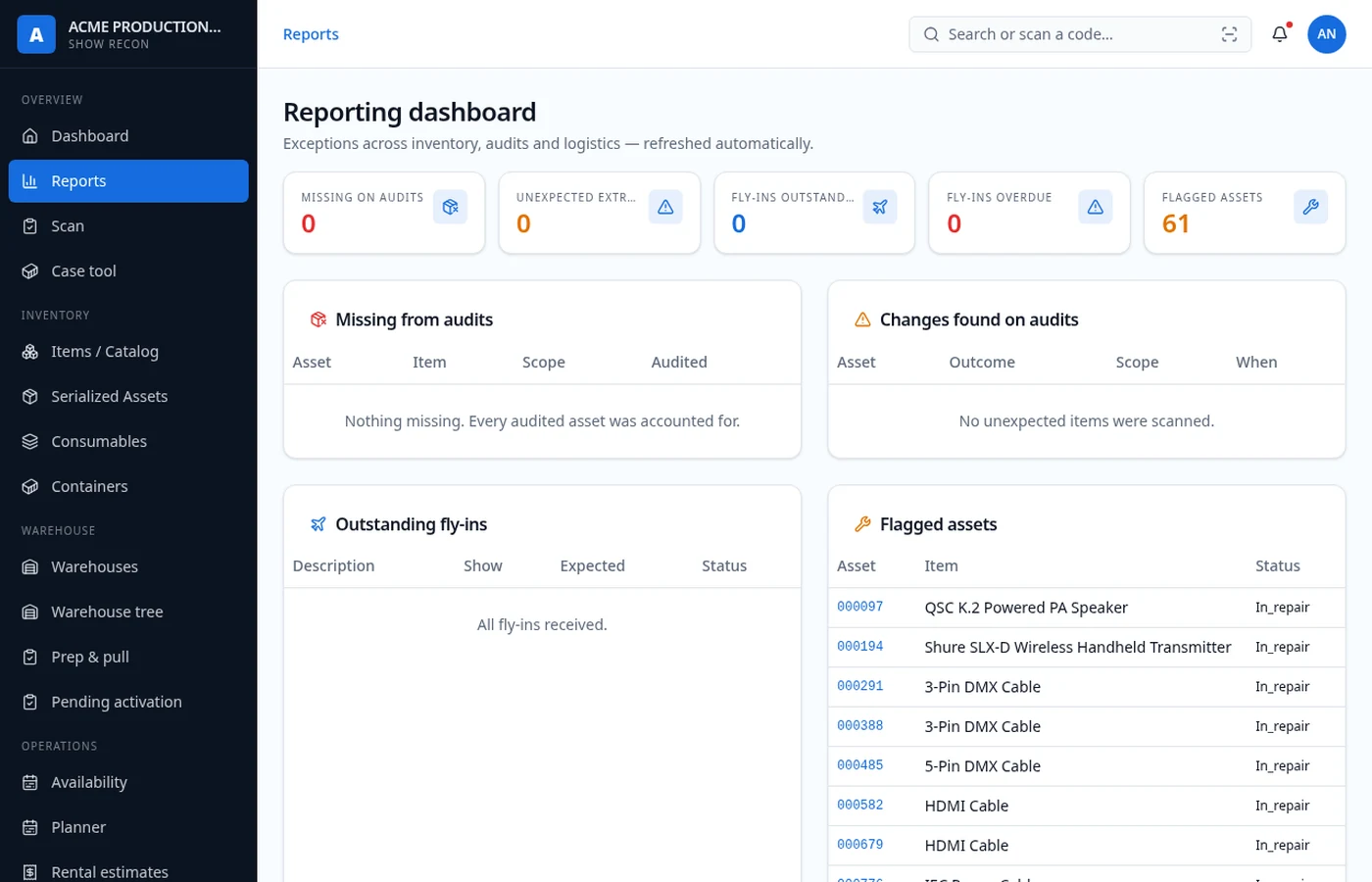This screenshot has width=1372, height=882.
Task: Click the ACME PRODUCTION... workspace title
Action: (145, 26)
